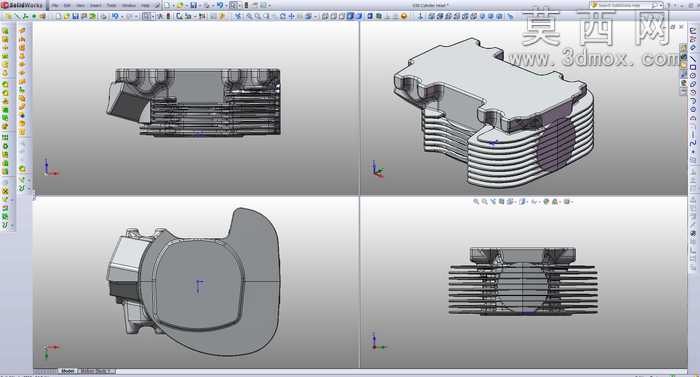The width and height of the screenshot is (700, 377).
Task: Select Pan tool in toolbar
Action: 291,17
